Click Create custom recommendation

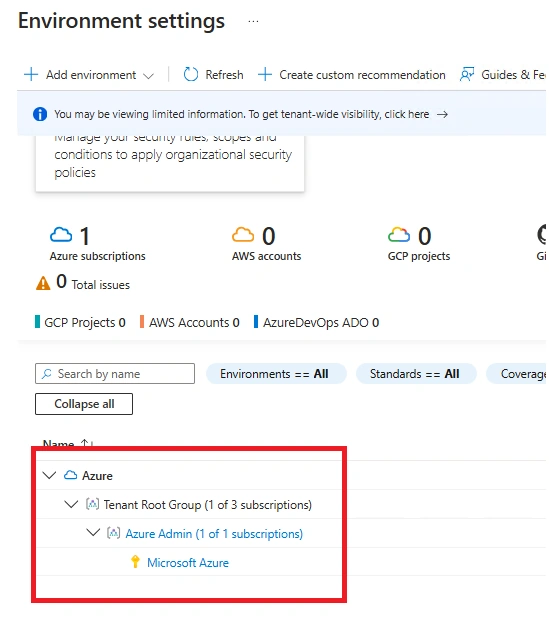coord(352,74)
